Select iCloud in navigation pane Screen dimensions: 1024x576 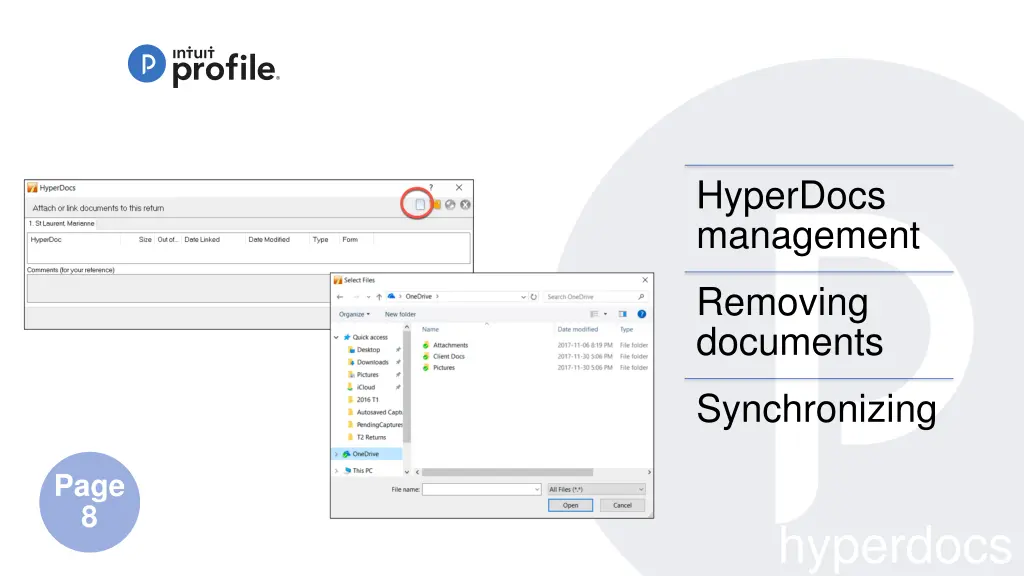click(366, 387)
